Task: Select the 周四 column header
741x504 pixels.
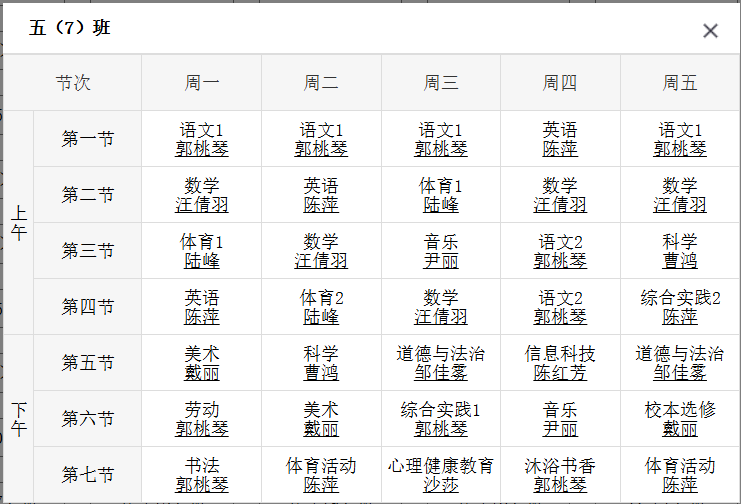Action: coord(560,83)
